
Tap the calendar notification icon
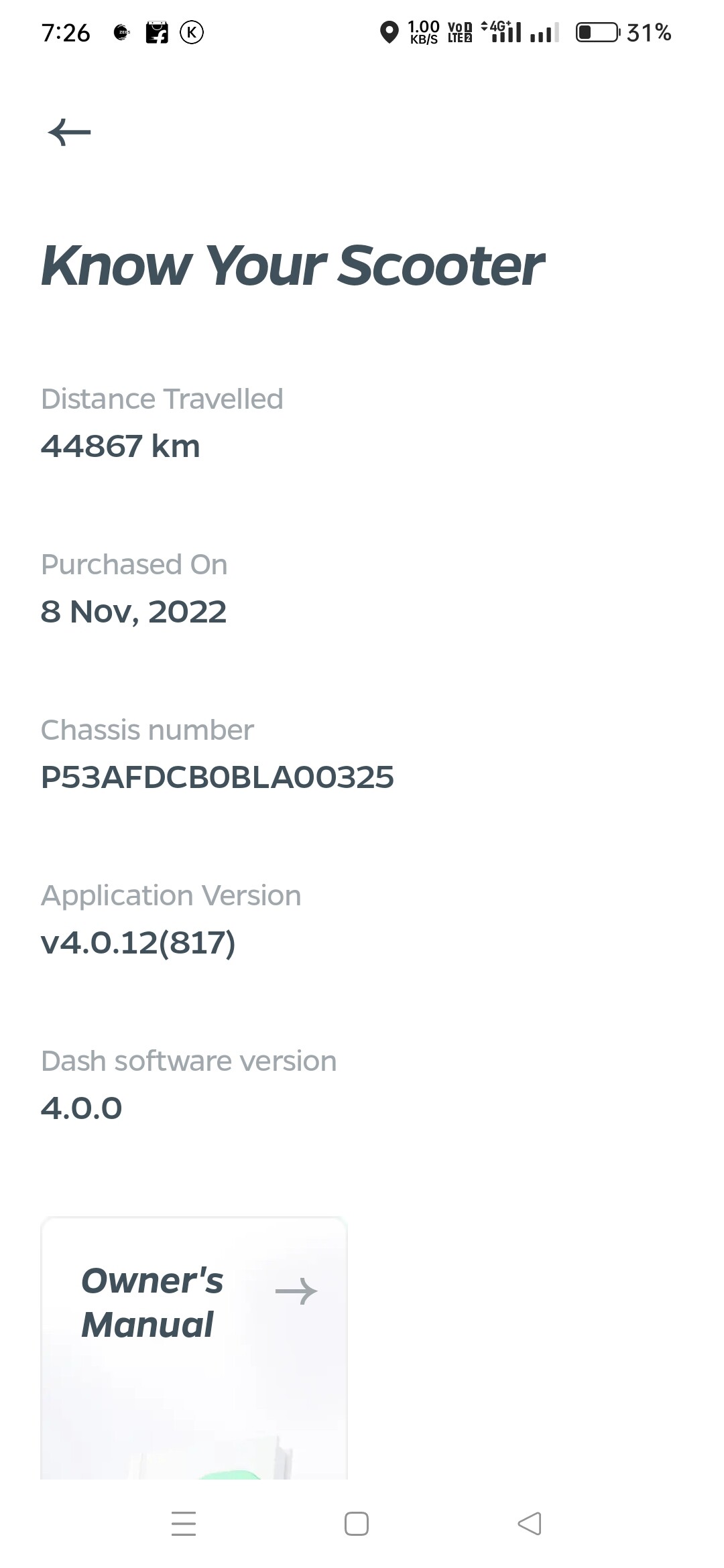(x=157, y=32)
